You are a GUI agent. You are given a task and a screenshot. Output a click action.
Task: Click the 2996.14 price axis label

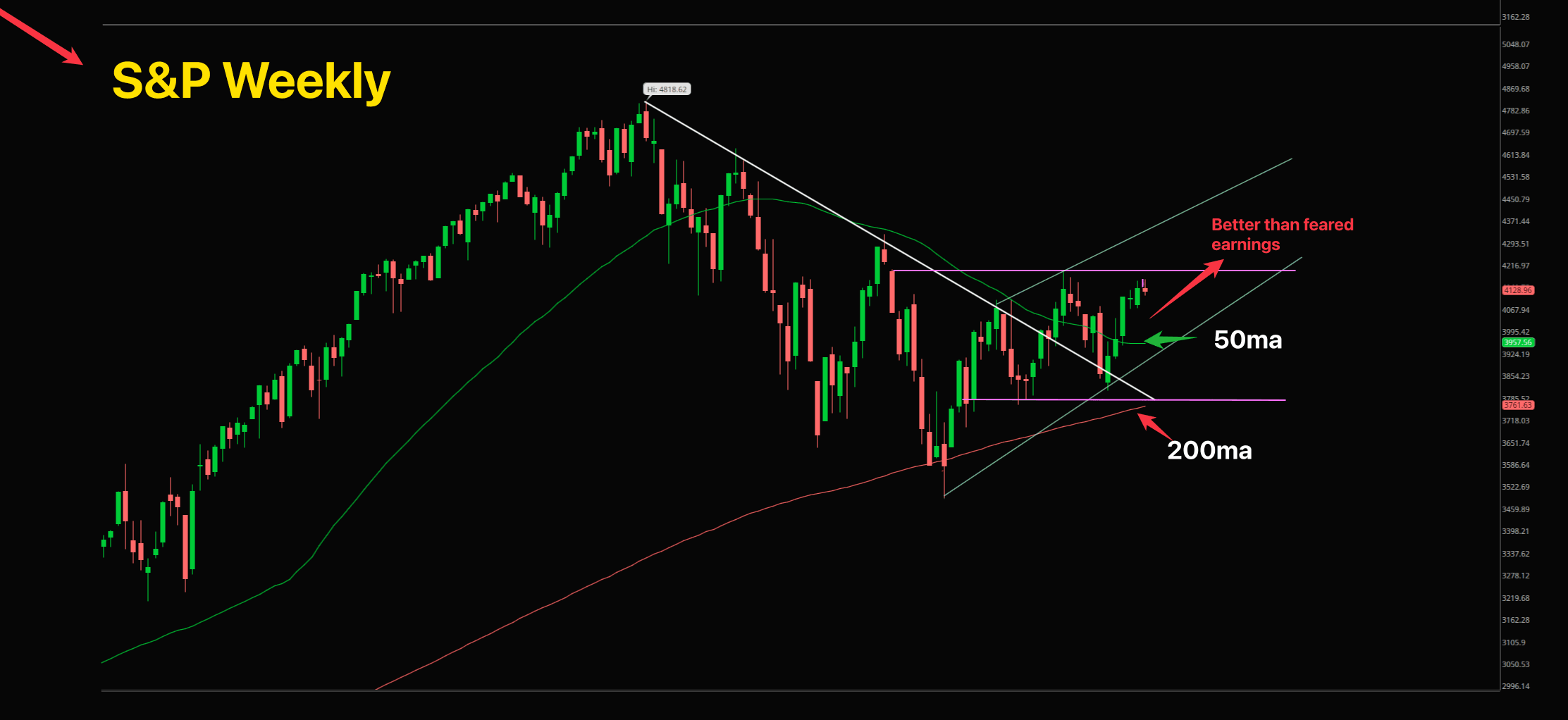(x=1516, y=686)
